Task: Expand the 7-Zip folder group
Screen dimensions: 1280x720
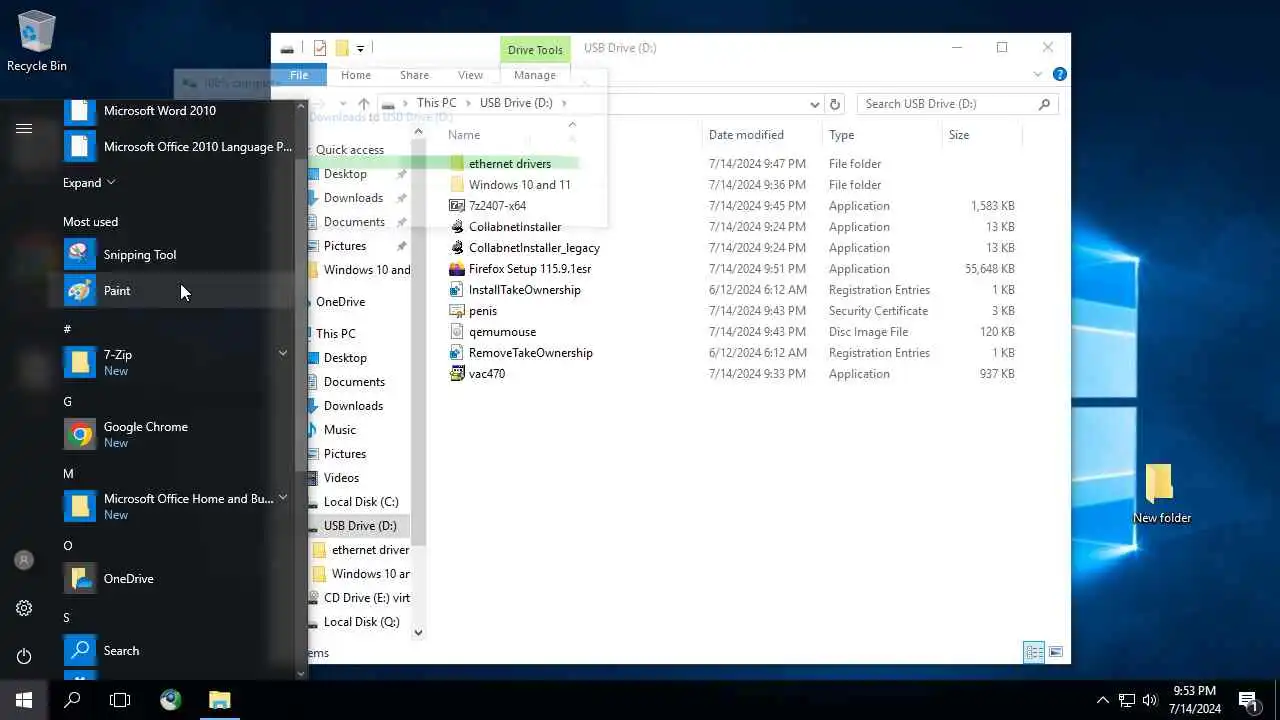Action: [x=283, y=353]
